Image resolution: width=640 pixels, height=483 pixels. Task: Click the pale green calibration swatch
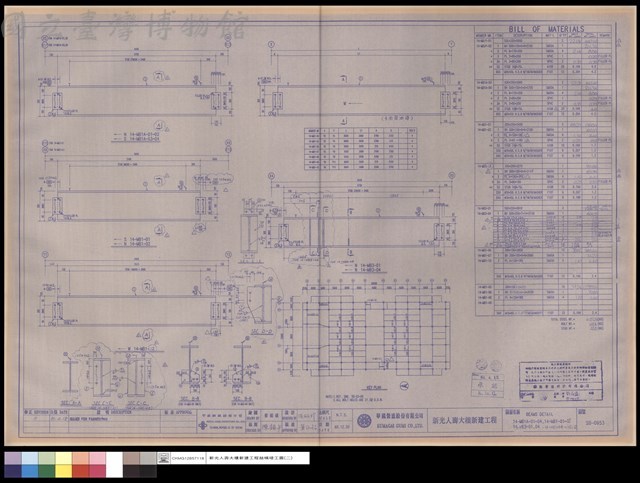pos(47,458)
